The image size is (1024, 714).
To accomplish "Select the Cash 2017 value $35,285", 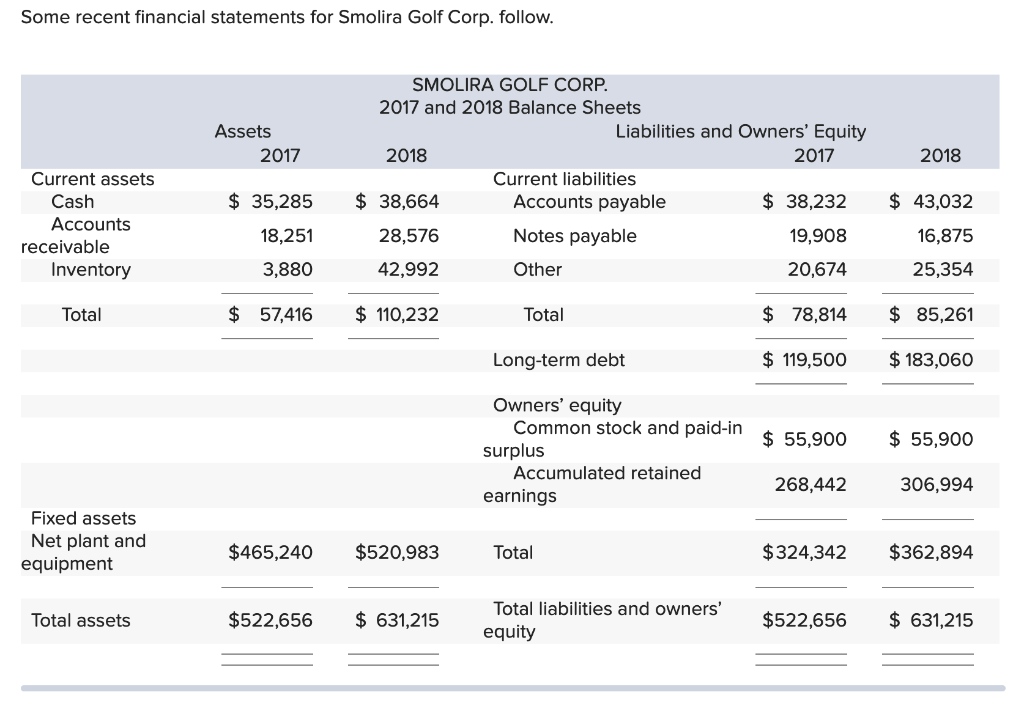I will 270,201.
